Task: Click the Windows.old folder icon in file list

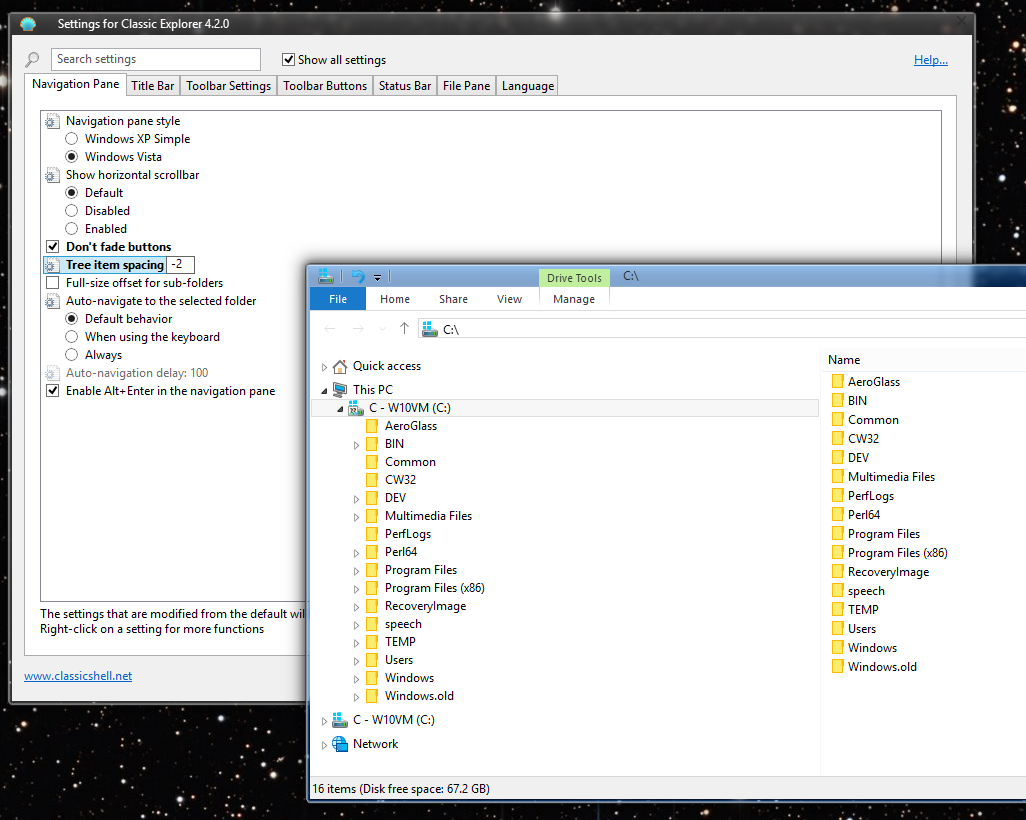Action: 838,666
